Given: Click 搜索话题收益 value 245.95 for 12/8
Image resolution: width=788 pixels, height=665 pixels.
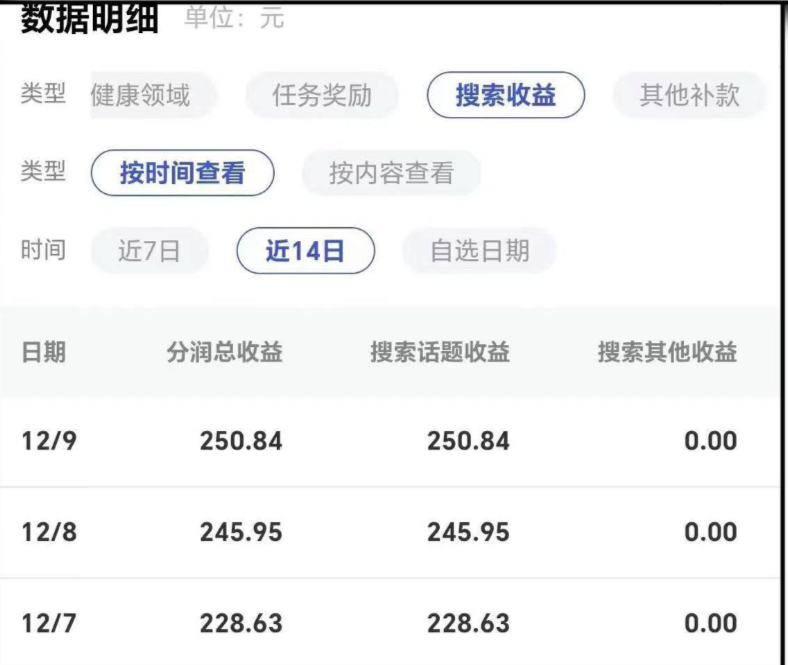Looking at the screenshot, I should point(468,532).
